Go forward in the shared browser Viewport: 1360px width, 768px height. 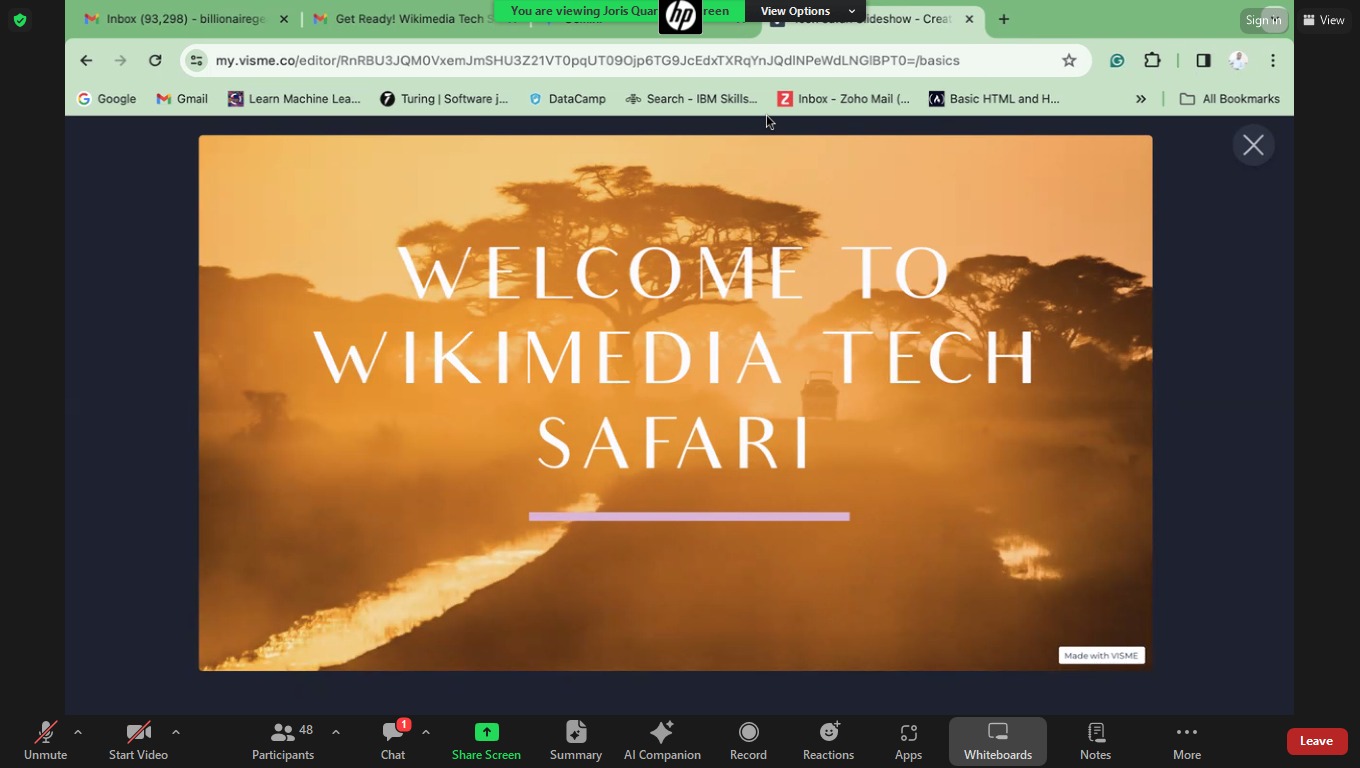click(120, 60)
